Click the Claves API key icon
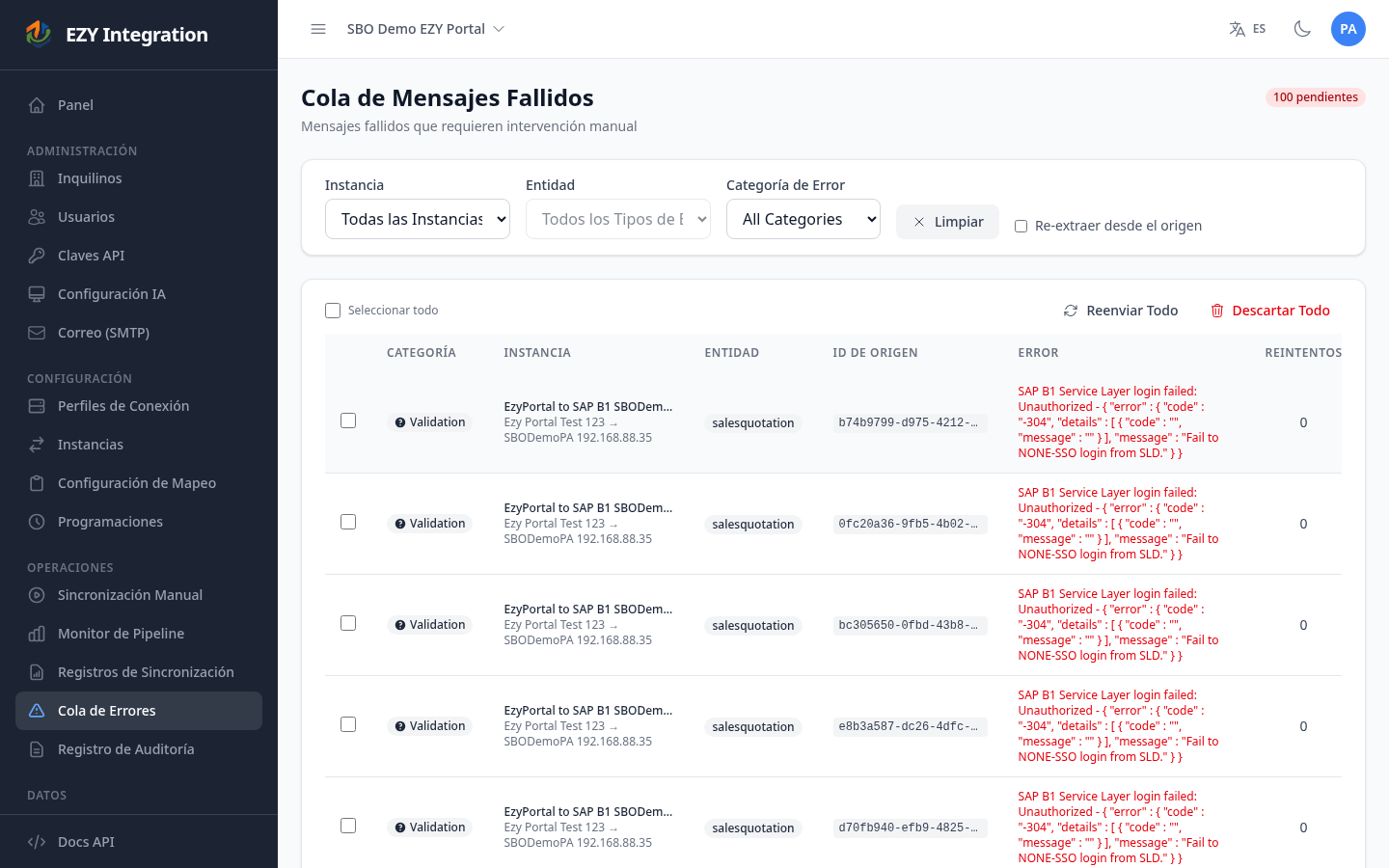Image resolution: width=1389 pixels, height=868 pixels. point(37,256)
